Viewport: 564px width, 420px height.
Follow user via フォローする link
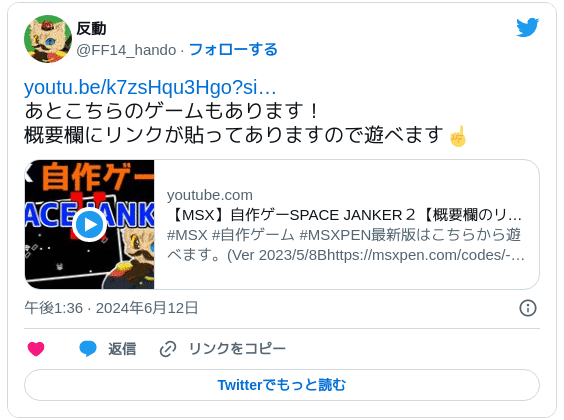click(233, 50)
